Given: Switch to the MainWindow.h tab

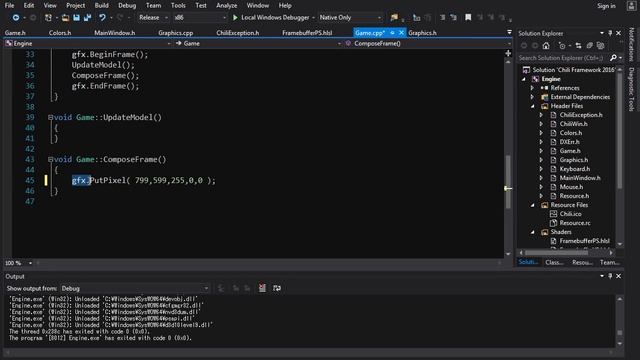Looking at the screenshot, I should click(x=115, y=33).
